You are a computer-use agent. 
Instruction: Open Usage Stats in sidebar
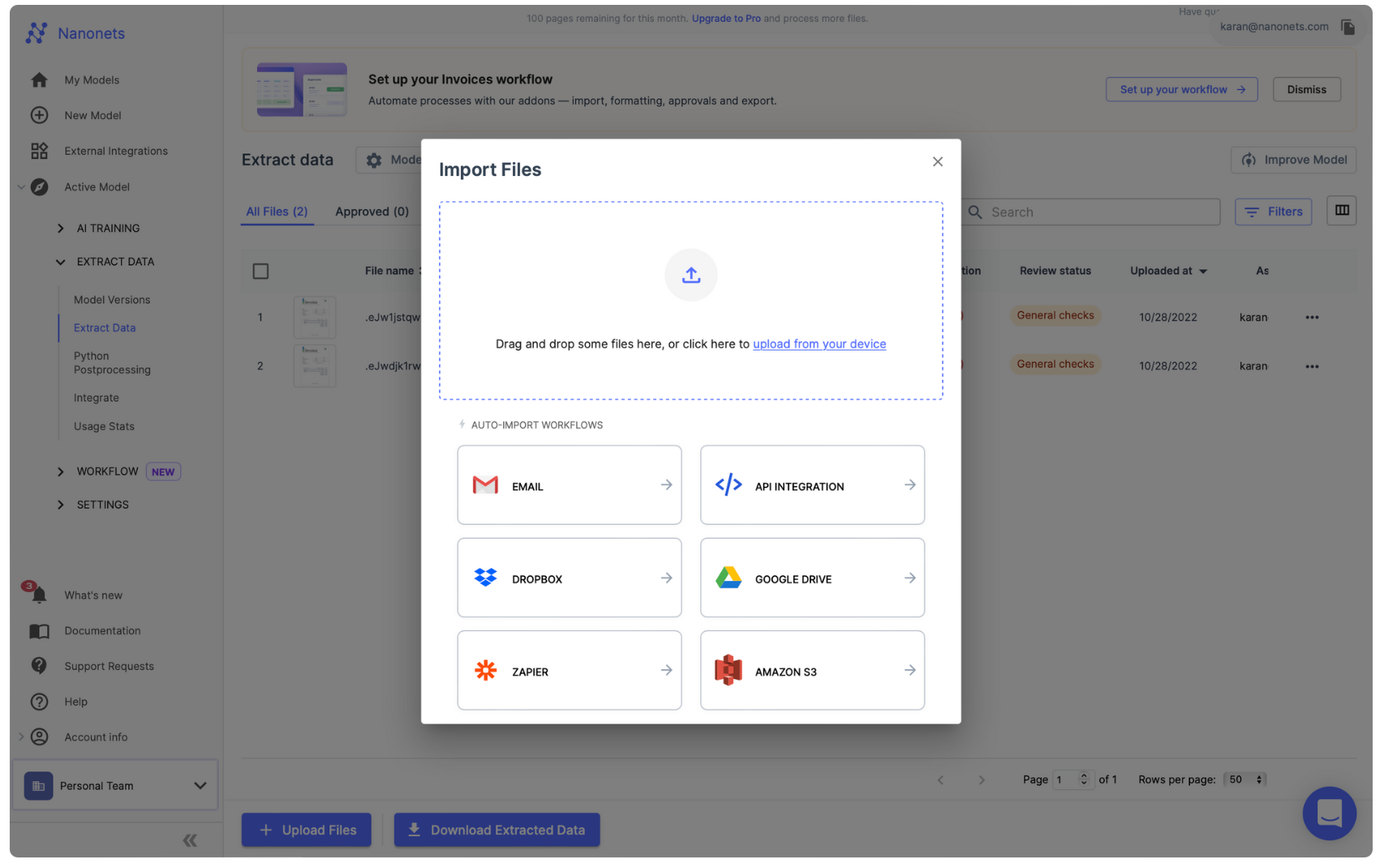tap(104, 427)
